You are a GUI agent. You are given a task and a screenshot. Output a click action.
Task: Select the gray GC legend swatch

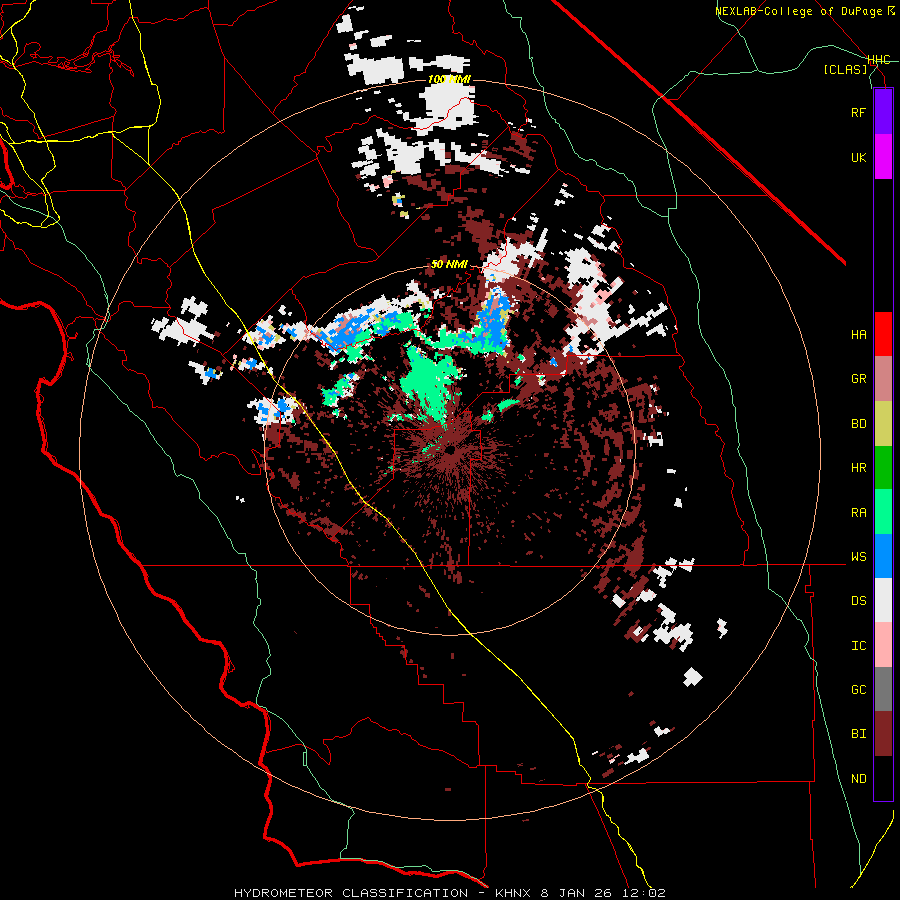(883, 689)
